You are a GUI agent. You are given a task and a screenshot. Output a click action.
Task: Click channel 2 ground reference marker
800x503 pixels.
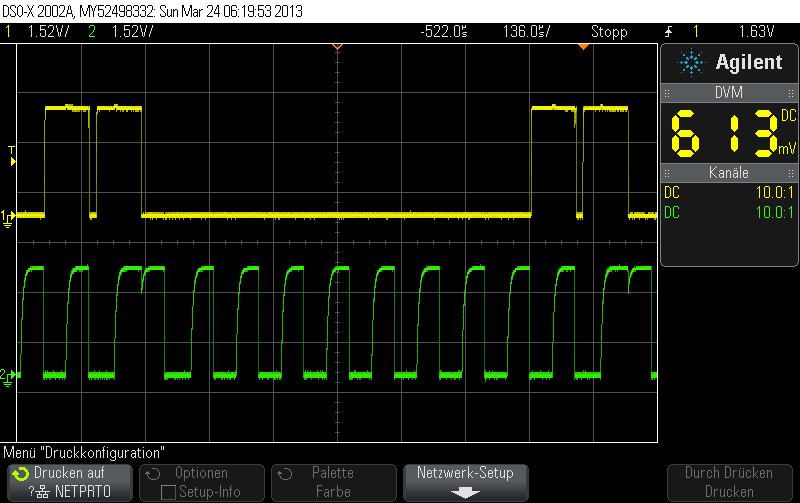pyautogui.click(x=7, y=378)
